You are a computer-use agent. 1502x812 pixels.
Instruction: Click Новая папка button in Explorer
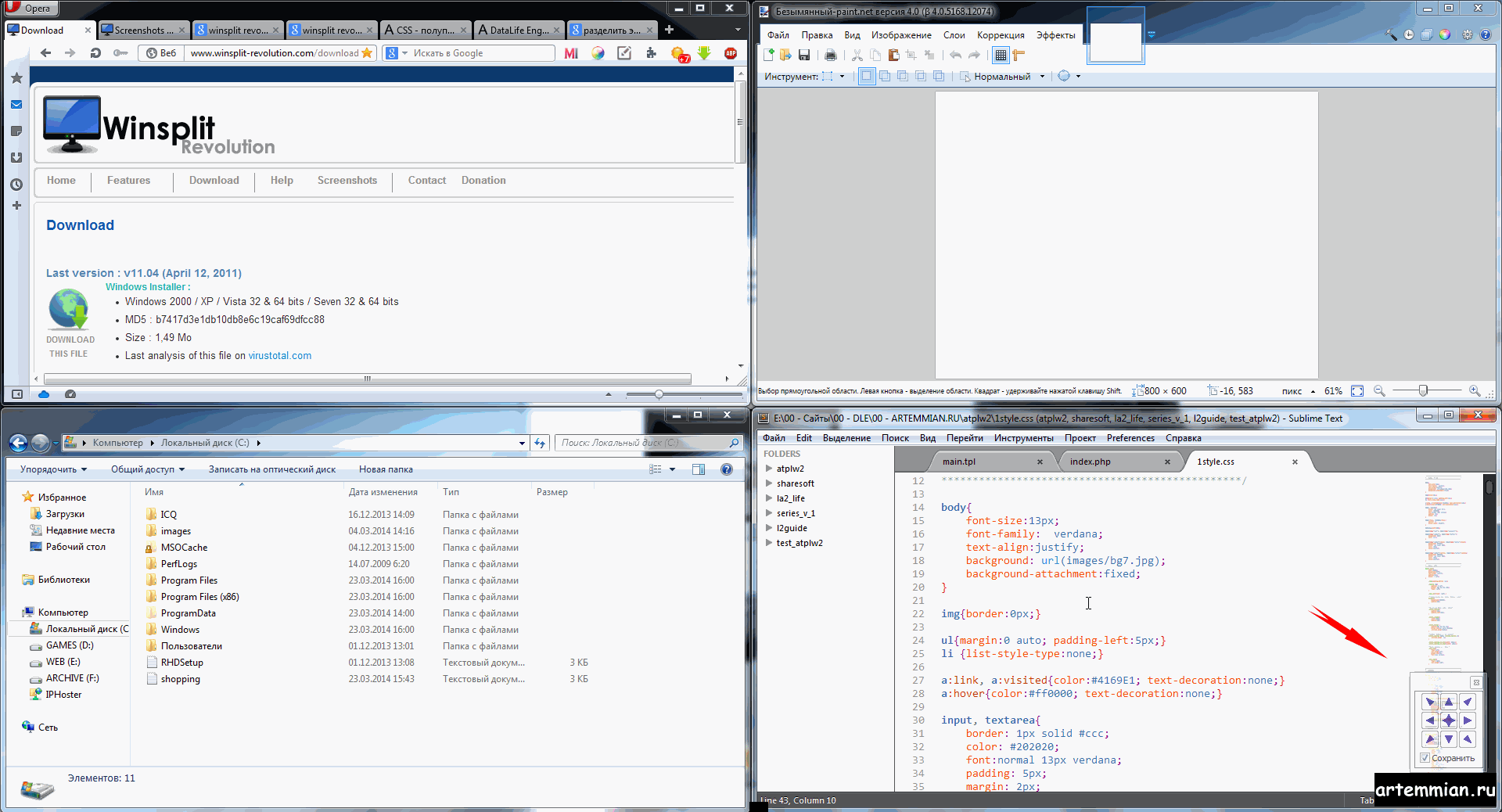pos(386,469)
